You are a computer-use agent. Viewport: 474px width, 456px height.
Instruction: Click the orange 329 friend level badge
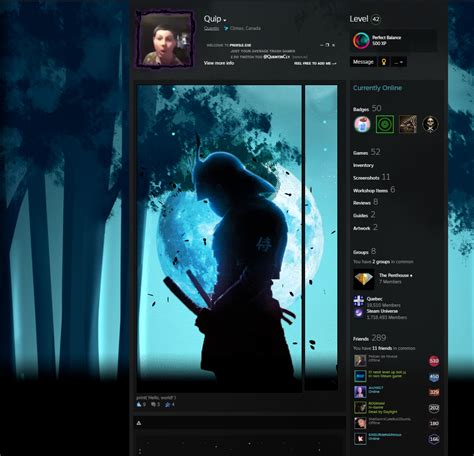point(434,392)
